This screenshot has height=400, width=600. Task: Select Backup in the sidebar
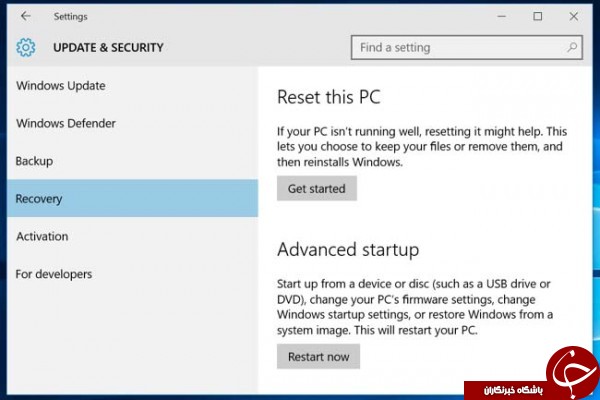tap(132, 161)
